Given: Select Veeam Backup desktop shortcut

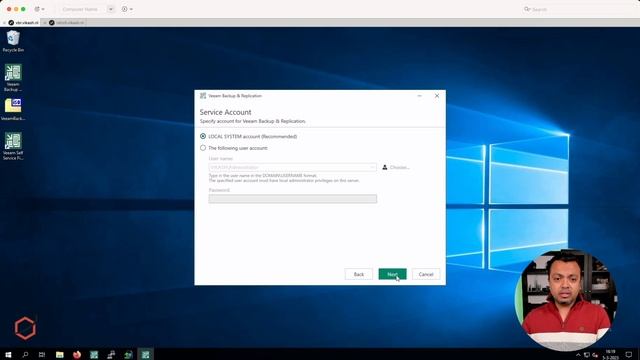Looking at the screenshot, I should [13, 78].
